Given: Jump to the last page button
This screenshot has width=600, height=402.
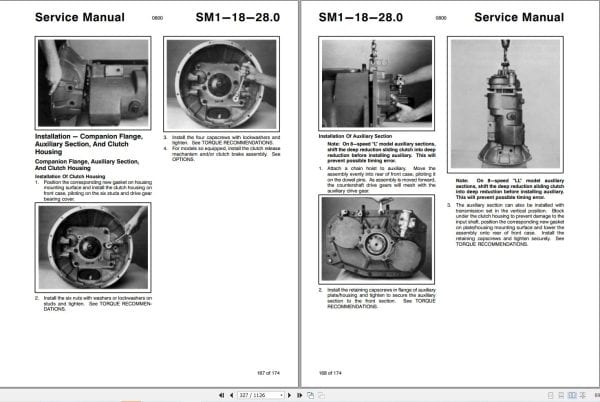Looking at the screenshot, I should [300, 395].
